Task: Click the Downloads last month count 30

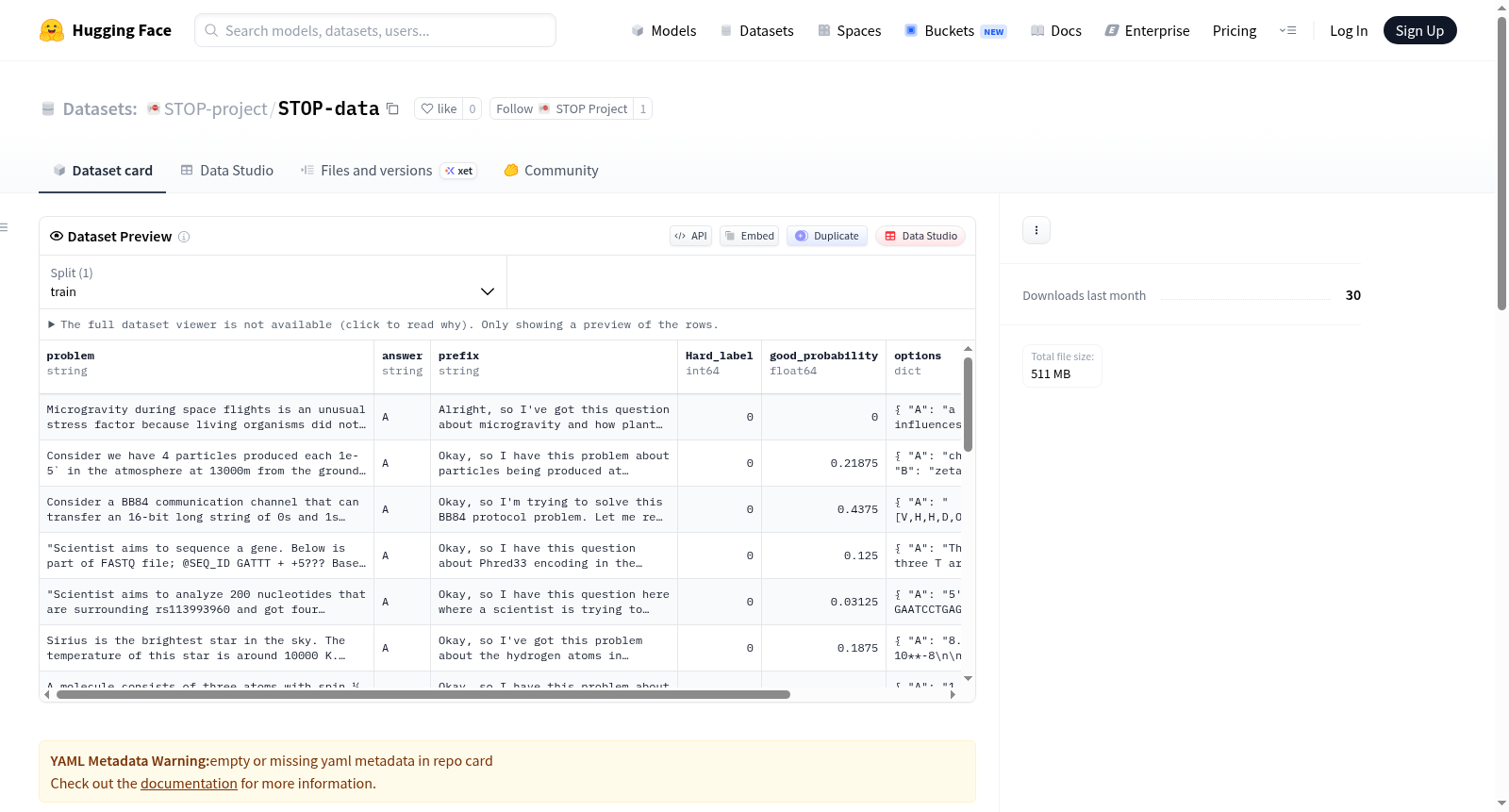Action: [1353, 295]
